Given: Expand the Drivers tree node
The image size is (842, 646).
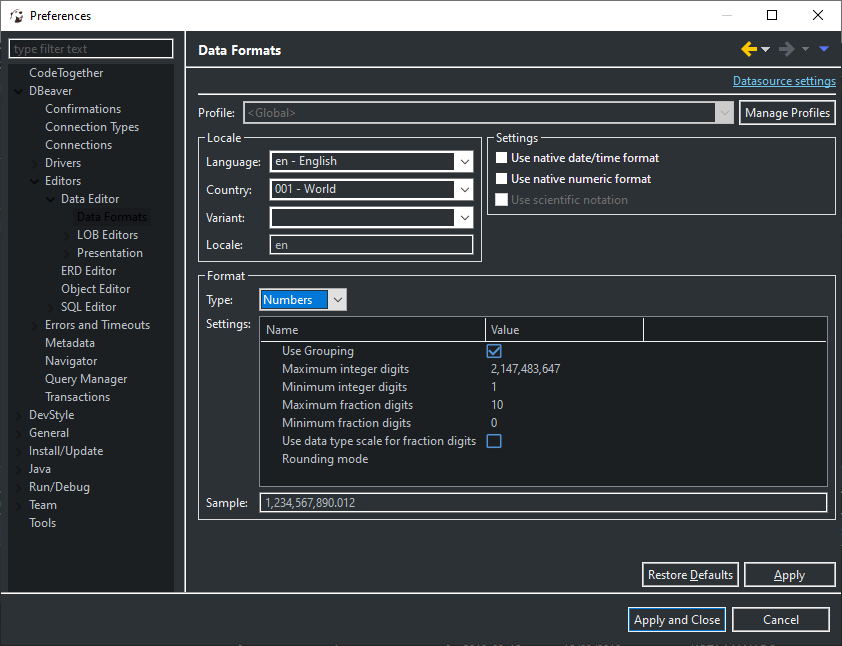Looking at the screenshot, I should (x=34, y=163).
